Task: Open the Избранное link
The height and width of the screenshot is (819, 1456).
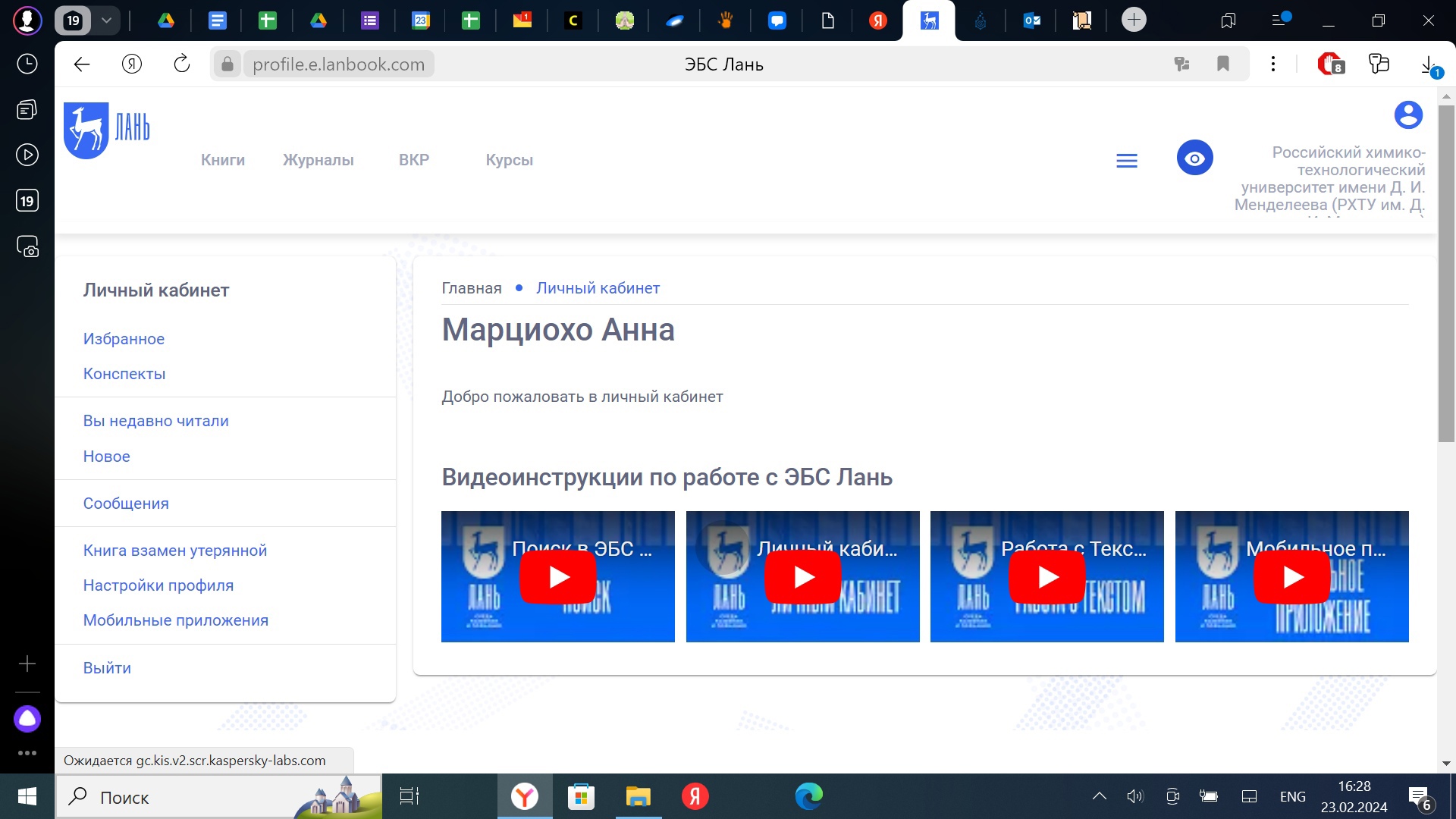Action: tap(124, 339)
